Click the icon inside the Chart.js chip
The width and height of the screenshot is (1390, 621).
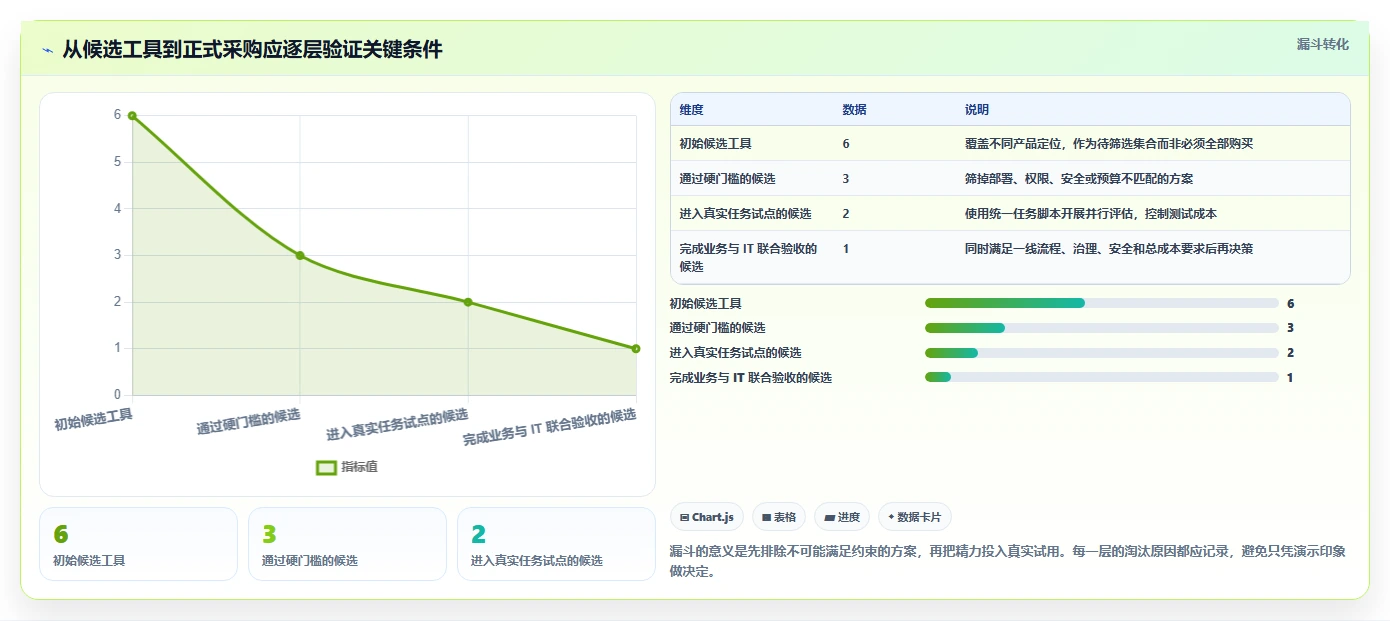(684, 517)
